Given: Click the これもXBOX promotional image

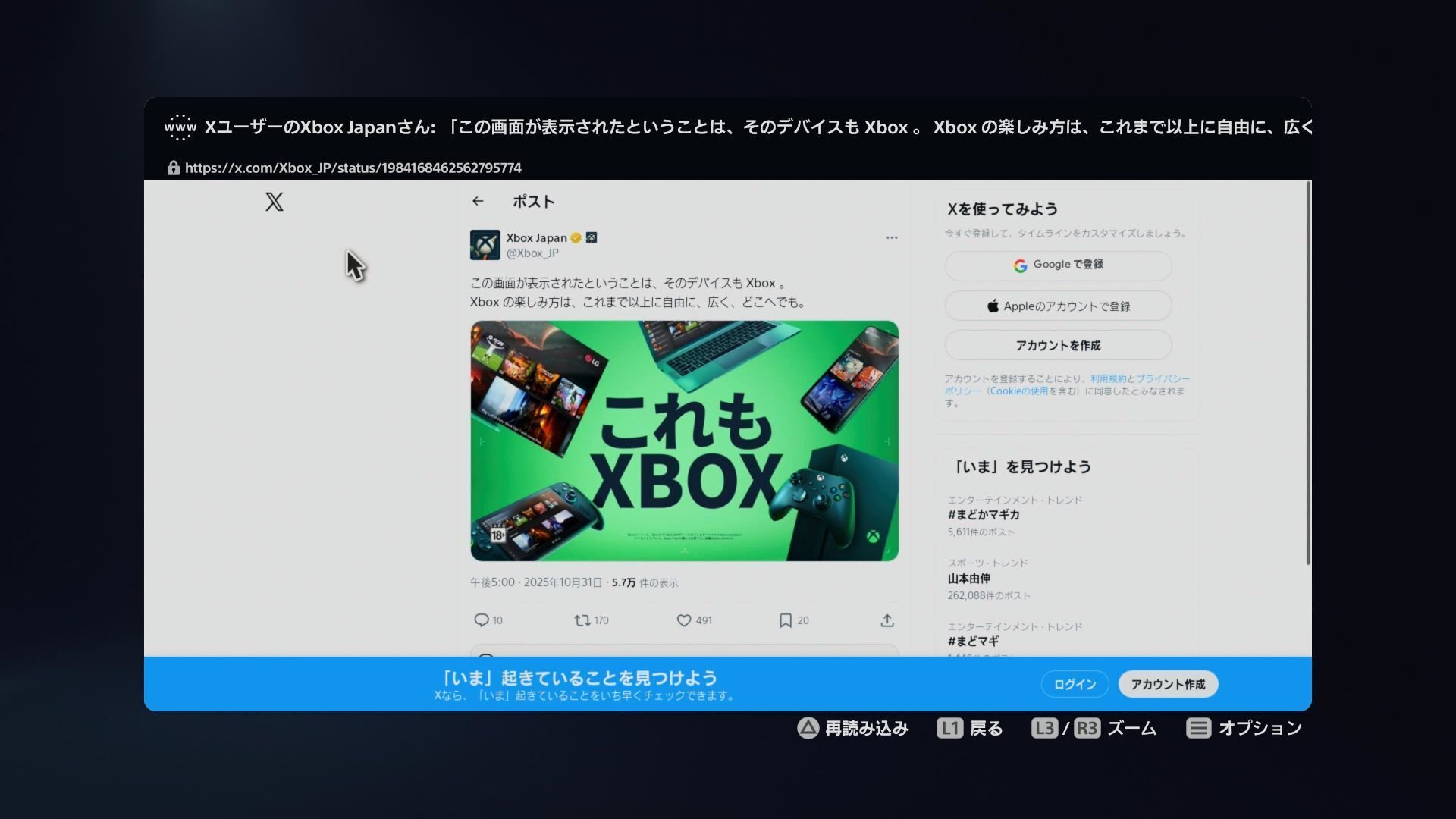Looking at the screenshot, I should coord(683,441).
